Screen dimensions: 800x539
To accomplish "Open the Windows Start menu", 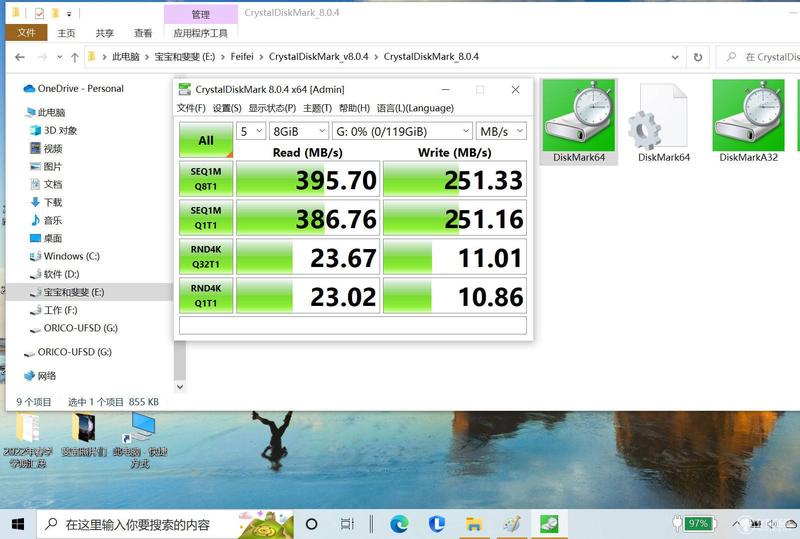I will 18,524.
